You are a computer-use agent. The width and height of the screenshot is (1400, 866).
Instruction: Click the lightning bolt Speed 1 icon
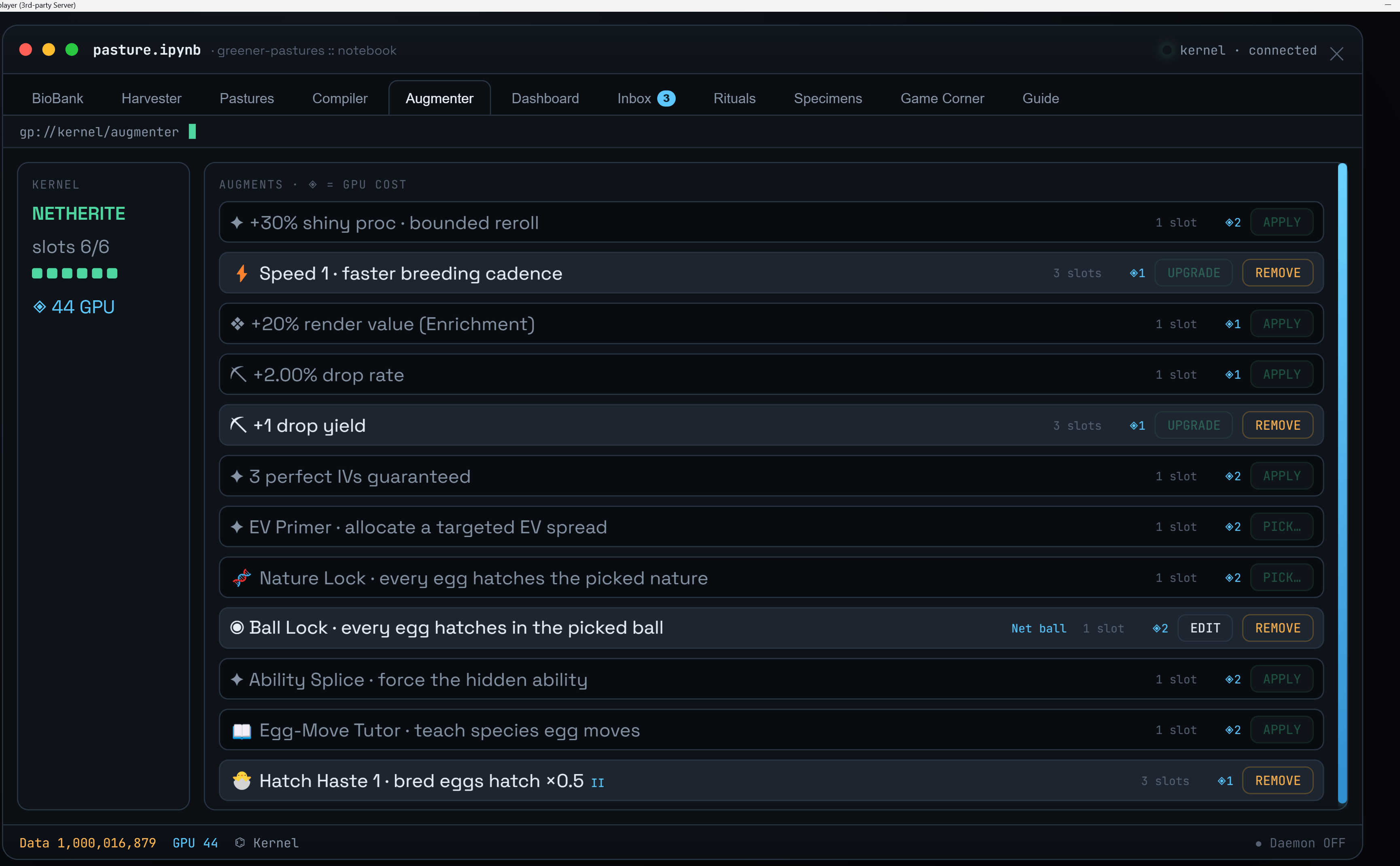[242, 273]
